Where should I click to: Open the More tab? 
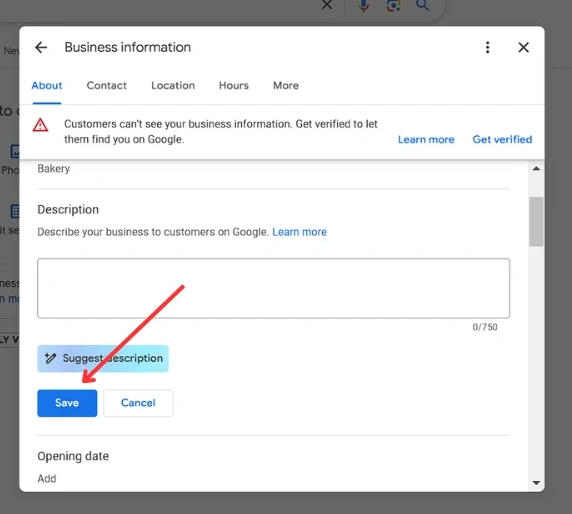[286, 85]
